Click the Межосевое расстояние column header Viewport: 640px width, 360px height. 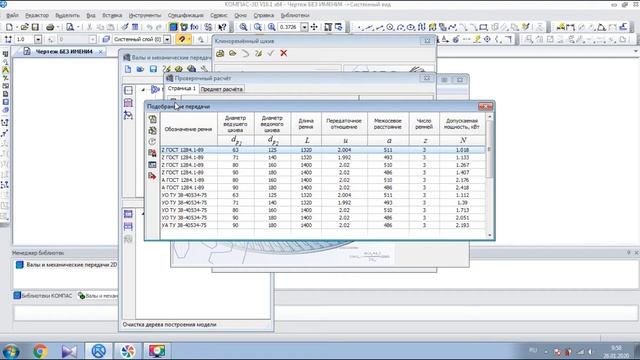(388, 124)
